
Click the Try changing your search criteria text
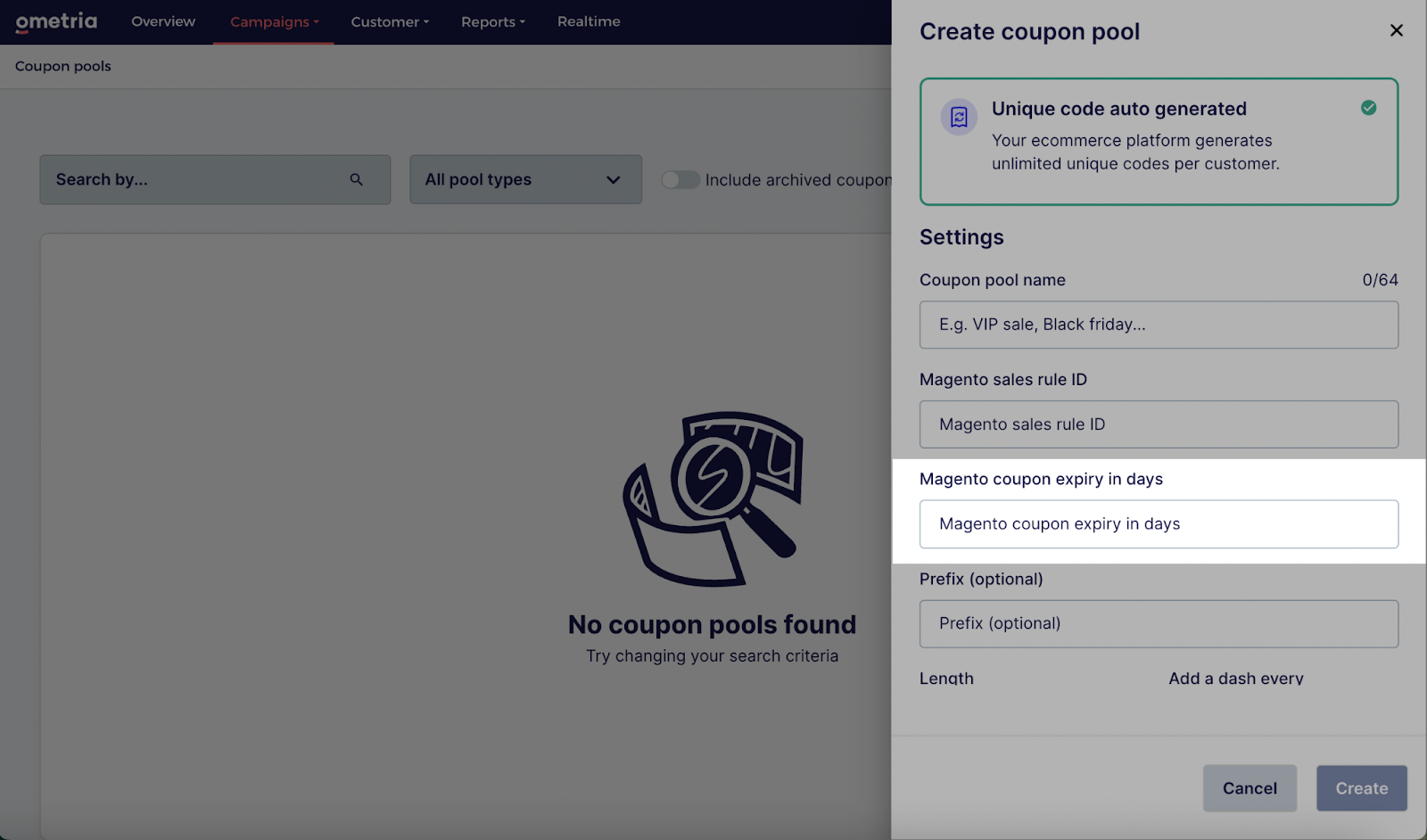712,656
